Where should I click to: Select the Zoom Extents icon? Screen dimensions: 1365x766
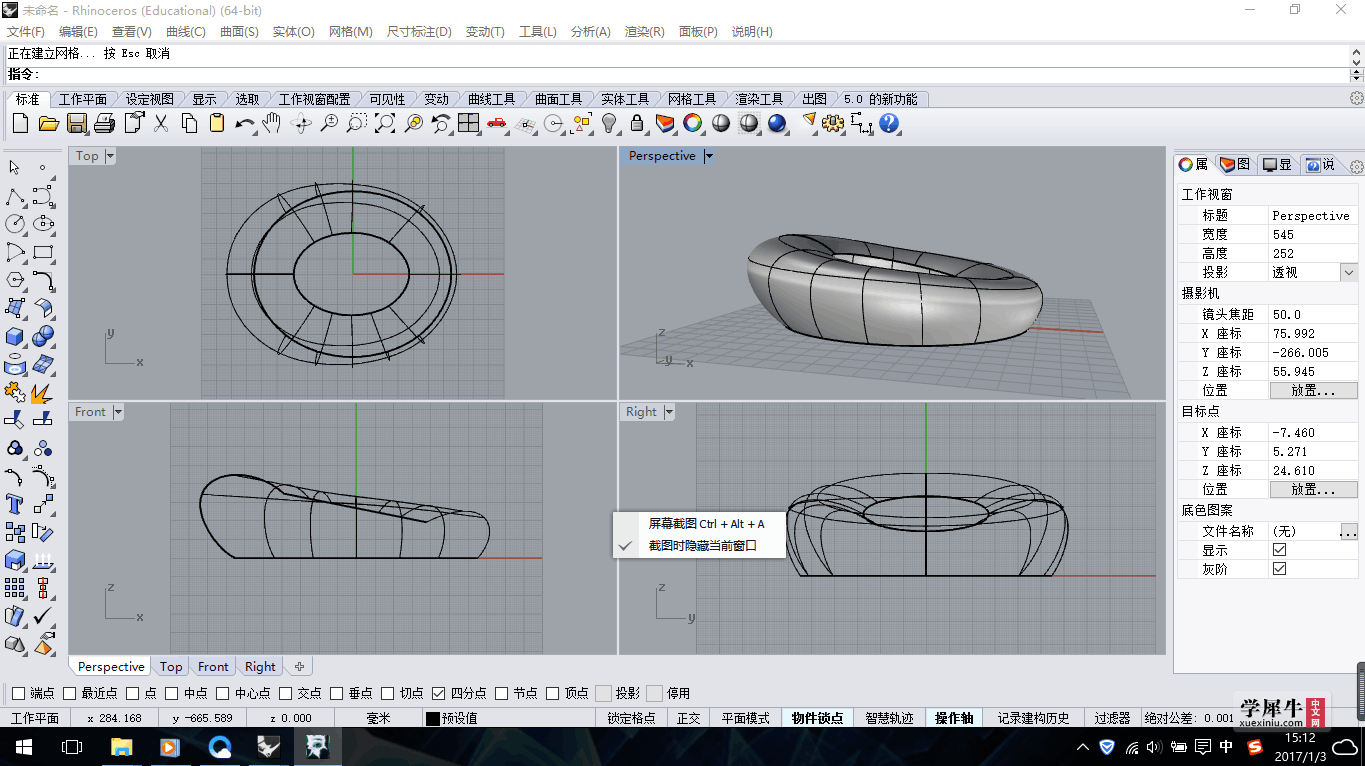pyautogui.click(x=385, y=124)
